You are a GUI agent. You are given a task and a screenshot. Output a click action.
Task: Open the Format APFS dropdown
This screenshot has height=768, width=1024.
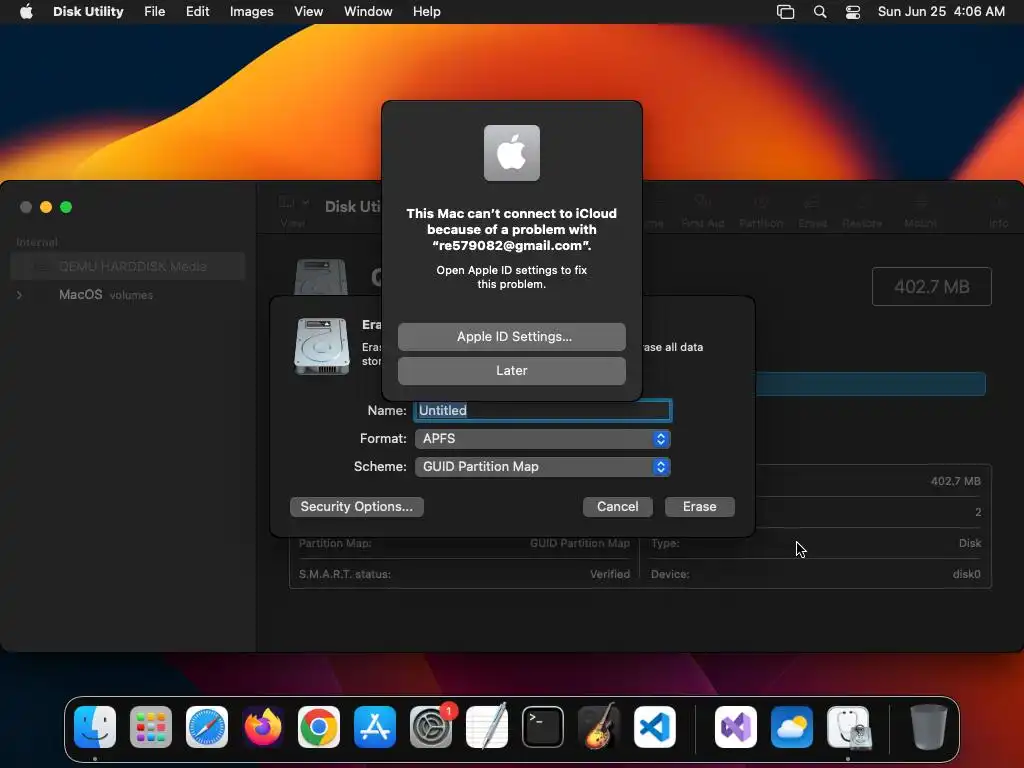(x=543, y=439)
